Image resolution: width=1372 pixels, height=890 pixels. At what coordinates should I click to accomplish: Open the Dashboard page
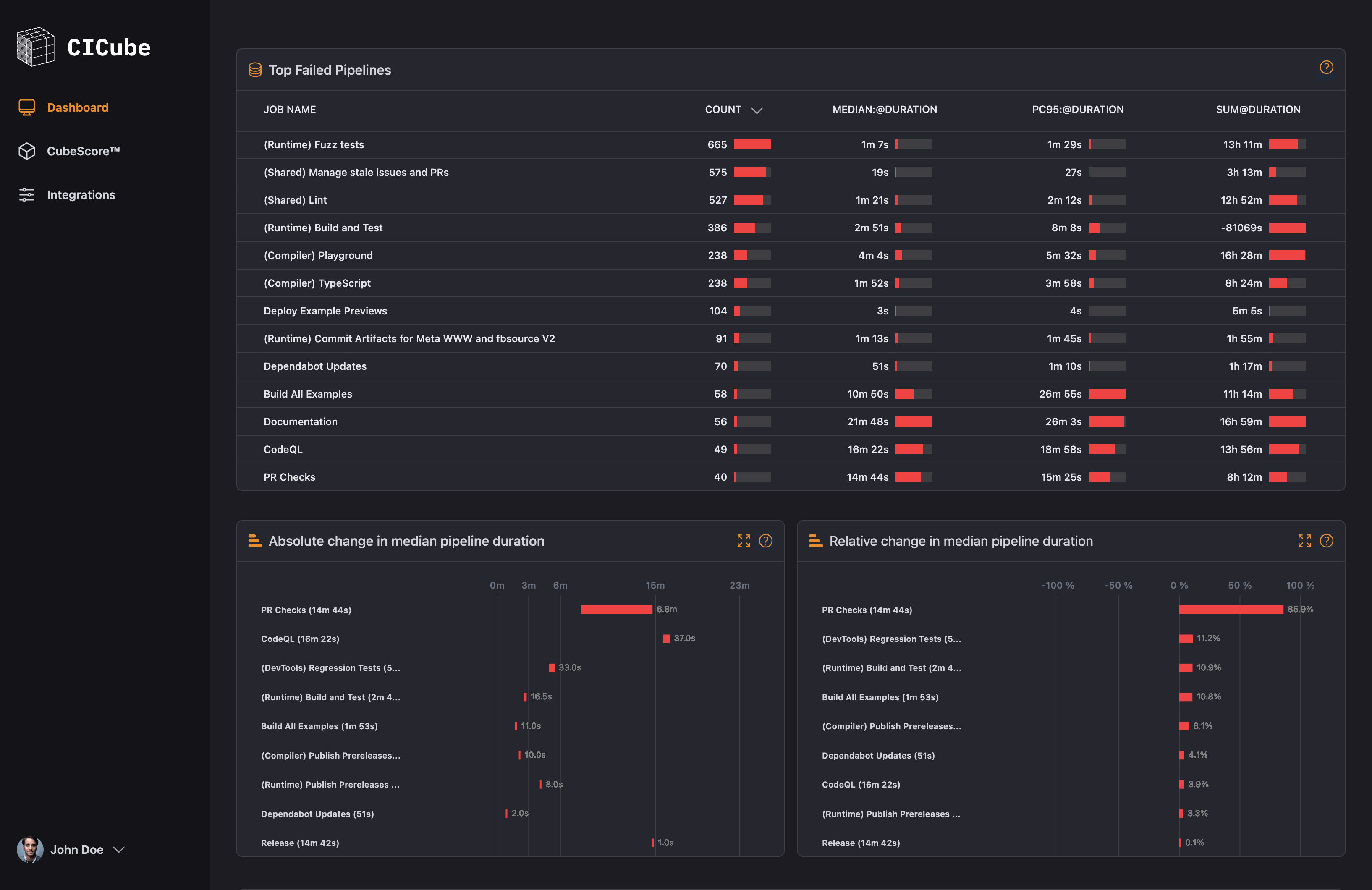pos(78,107)
